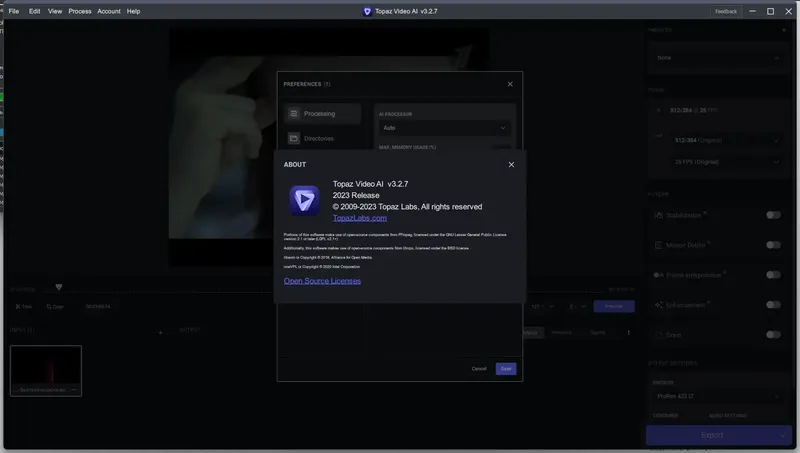Click the Topaz Video AI logo in About

click(305, 200)
